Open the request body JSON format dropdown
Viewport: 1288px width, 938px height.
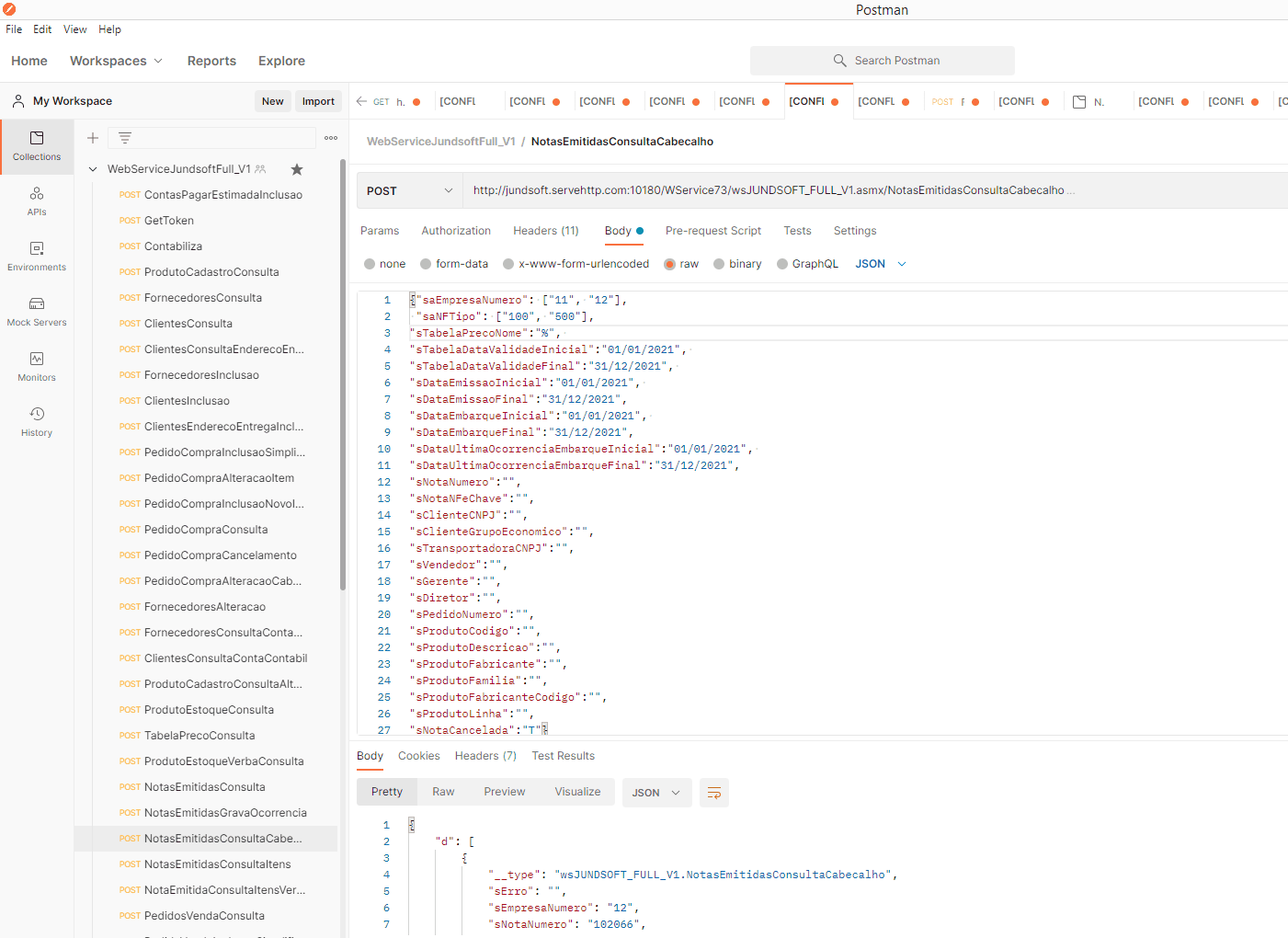pos(881,264)
